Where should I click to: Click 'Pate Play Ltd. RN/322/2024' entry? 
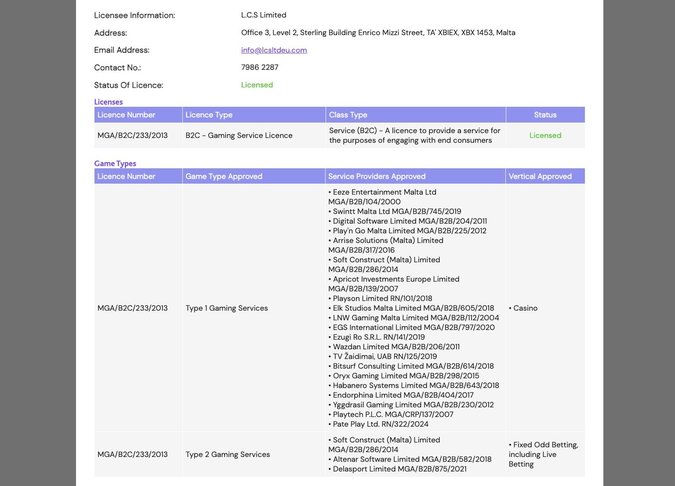click(378, 424)
